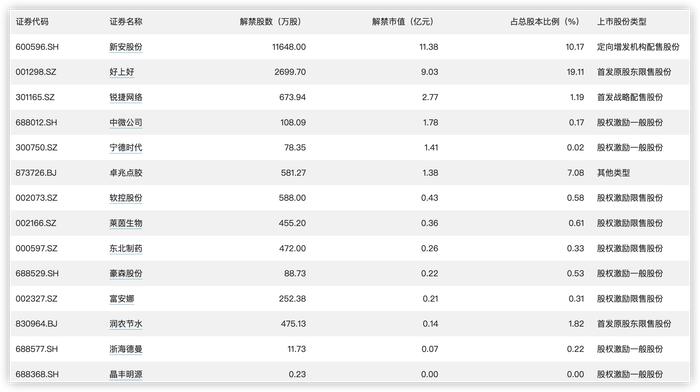The image size is (700, 392).
Task: Sort by 解禁股数（万股）column header
Action: click(271, 21)
